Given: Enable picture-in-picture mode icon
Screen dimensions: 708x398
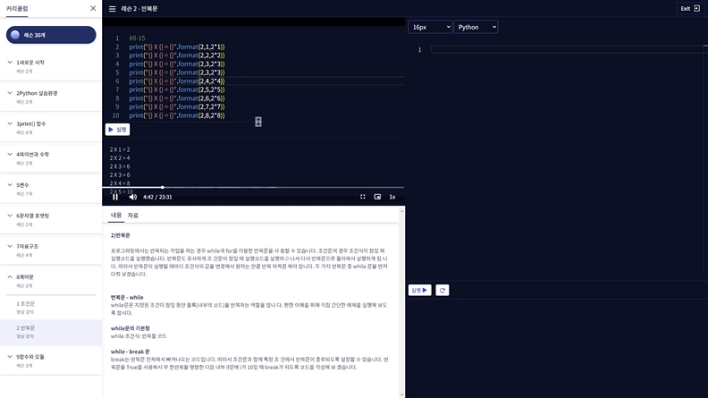Looking at the screenshot, I should (x=377, y=197).
